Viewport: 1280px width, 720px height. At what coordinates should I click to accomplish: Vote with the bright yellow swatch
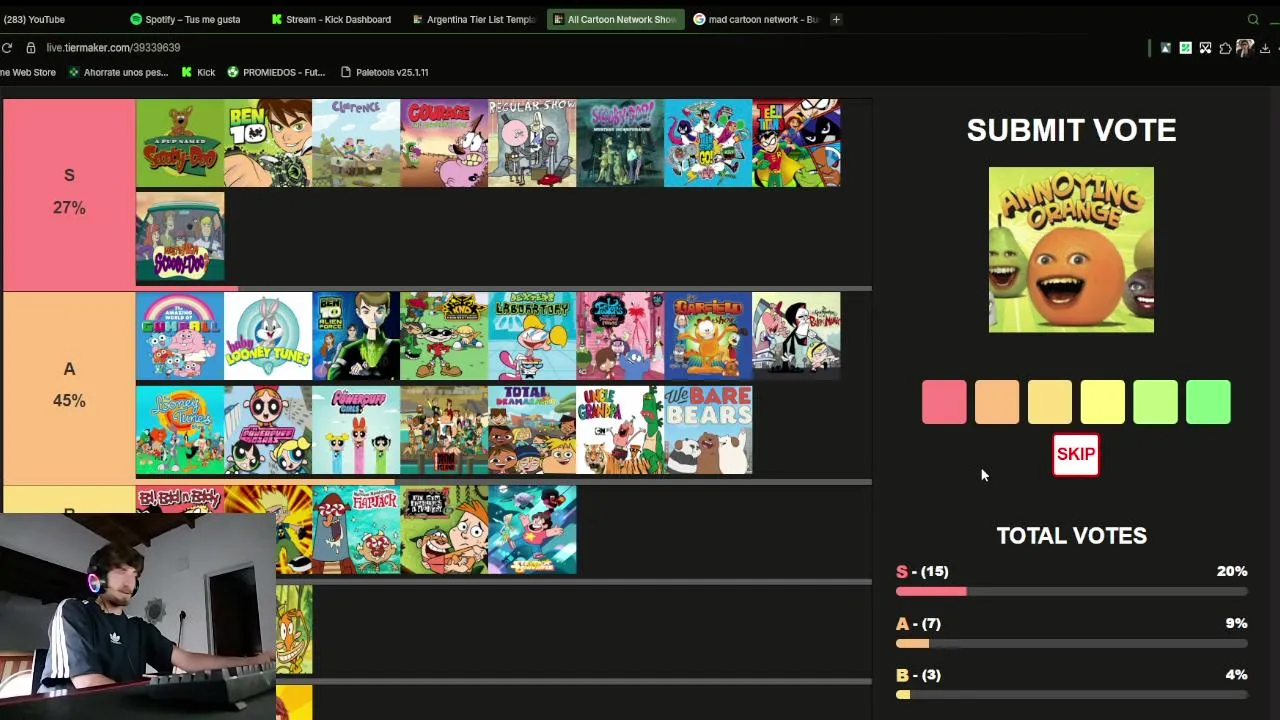click(1103, 402)
